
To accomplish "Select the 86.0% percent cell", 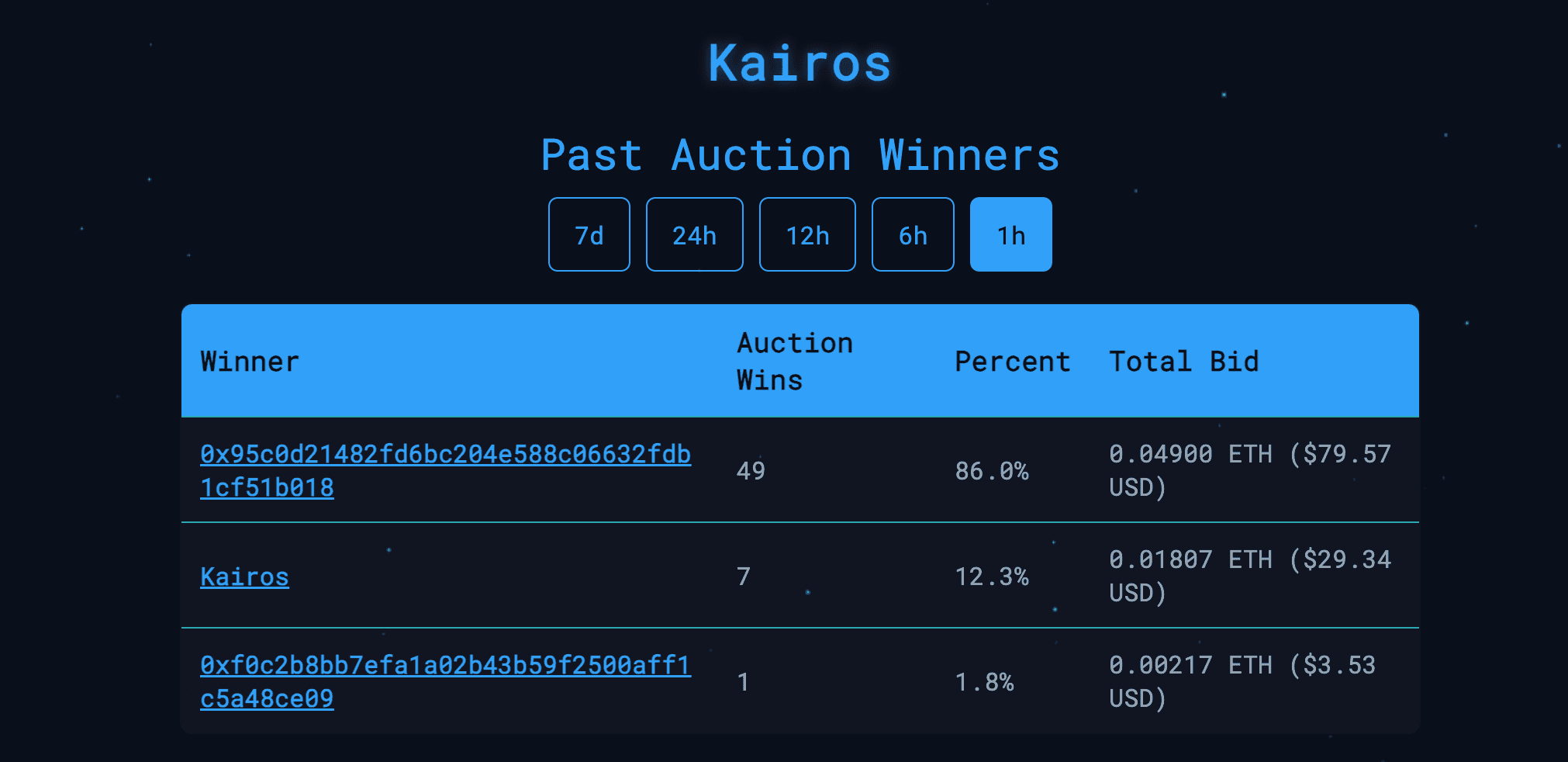I will (x=992, y=471).
